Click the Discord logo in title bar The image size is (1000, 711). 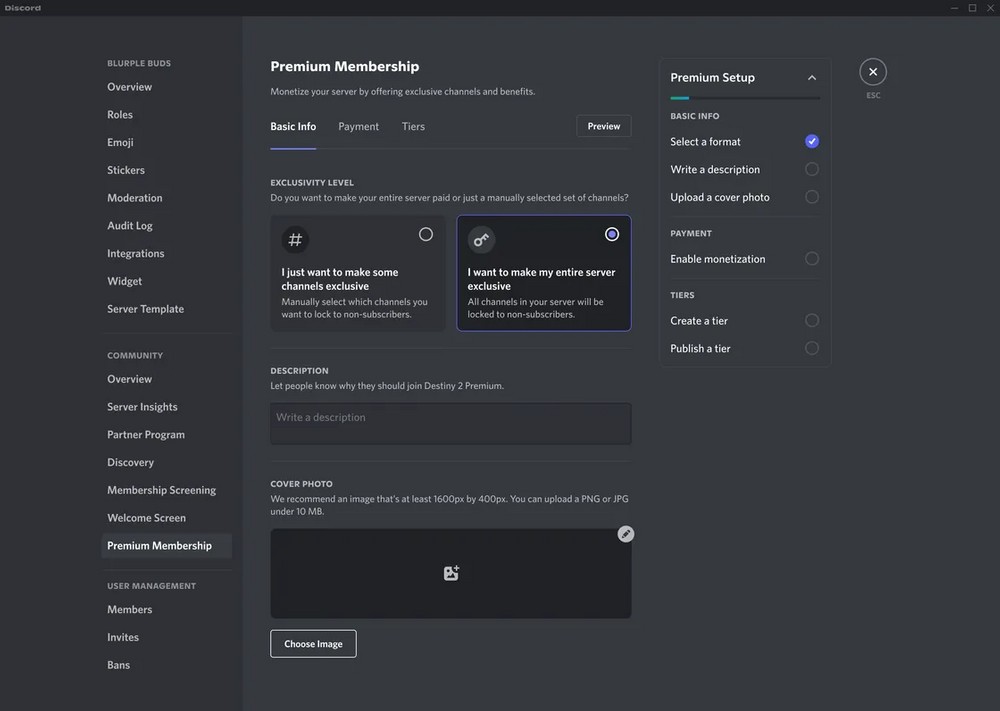(21, 8)
